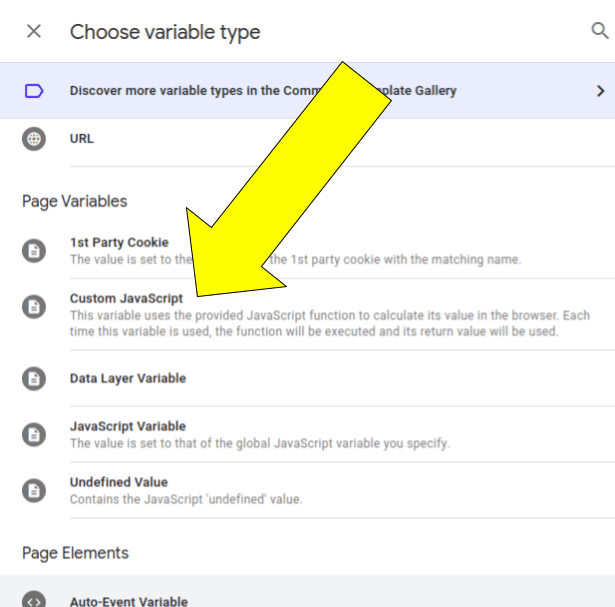Click the Undefined Value document icon

[x=34, y=490]
